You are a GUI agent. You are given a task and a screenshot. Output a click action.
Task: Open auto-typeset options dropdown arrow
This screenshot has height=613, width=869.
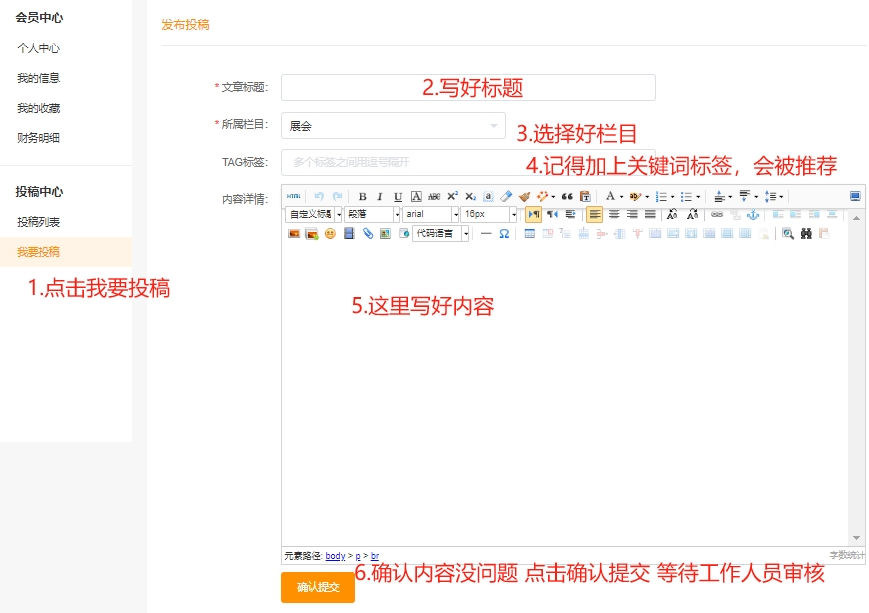553,197
